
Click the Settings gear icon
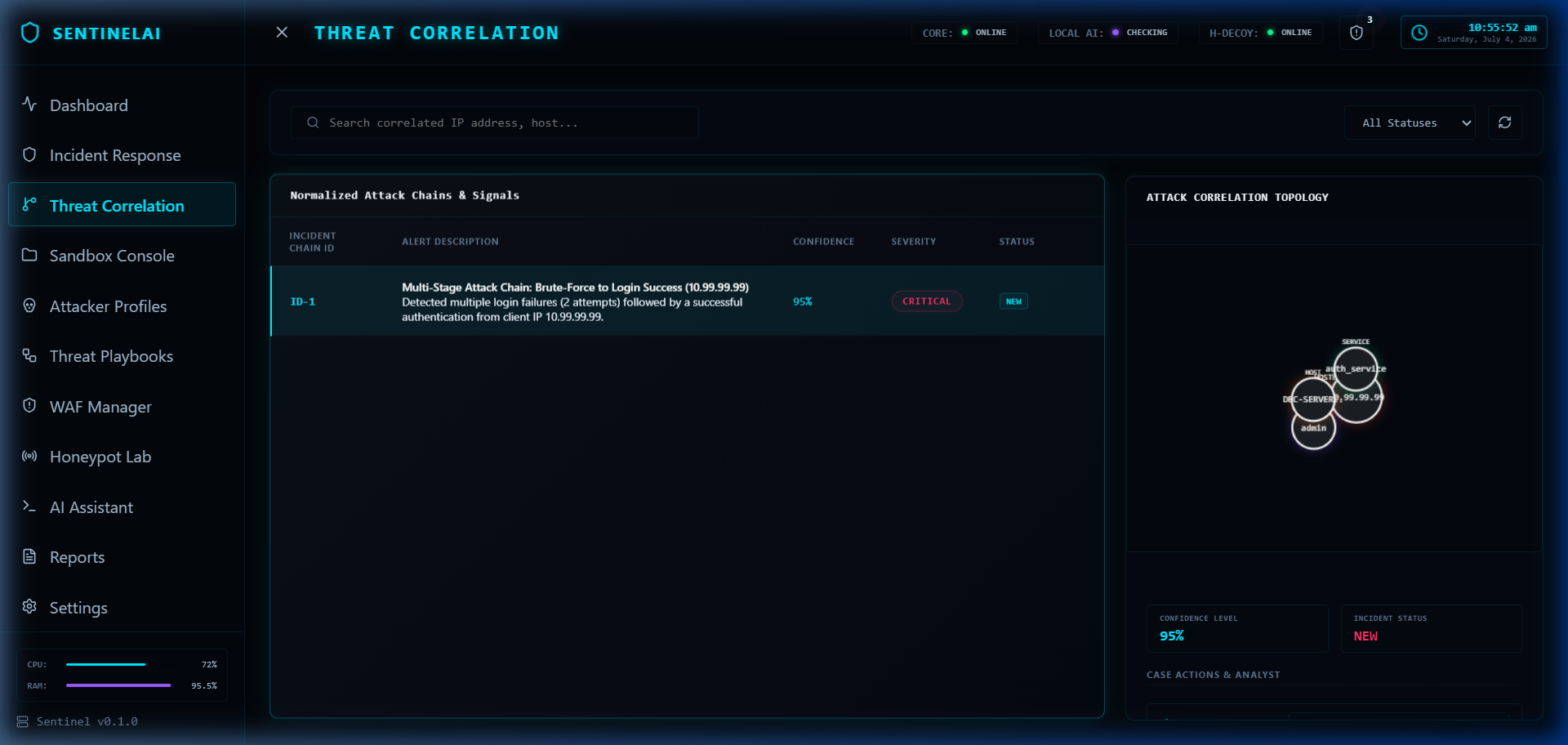29,607
